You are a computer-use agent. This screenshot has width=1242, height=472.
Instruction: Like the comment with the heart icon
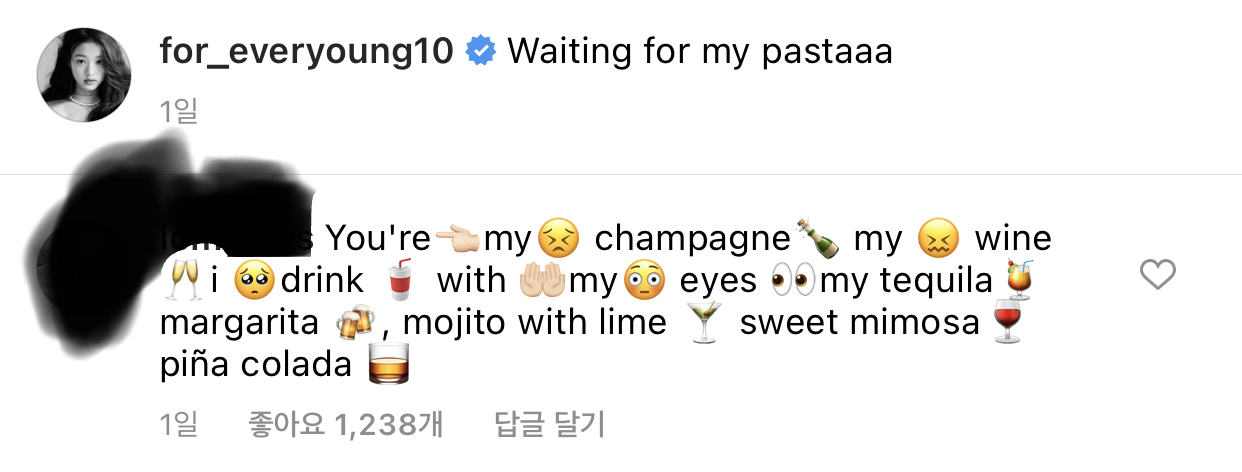point(1158,274)
